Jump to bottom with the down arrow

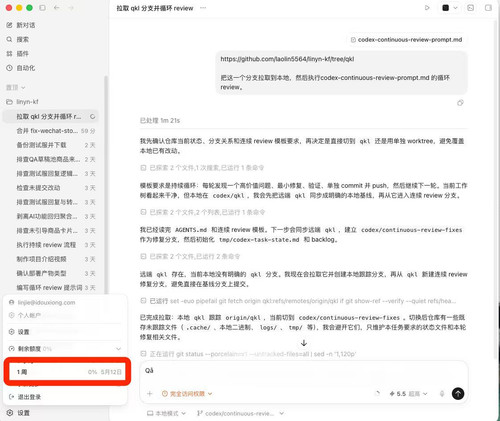pos(304,343)
